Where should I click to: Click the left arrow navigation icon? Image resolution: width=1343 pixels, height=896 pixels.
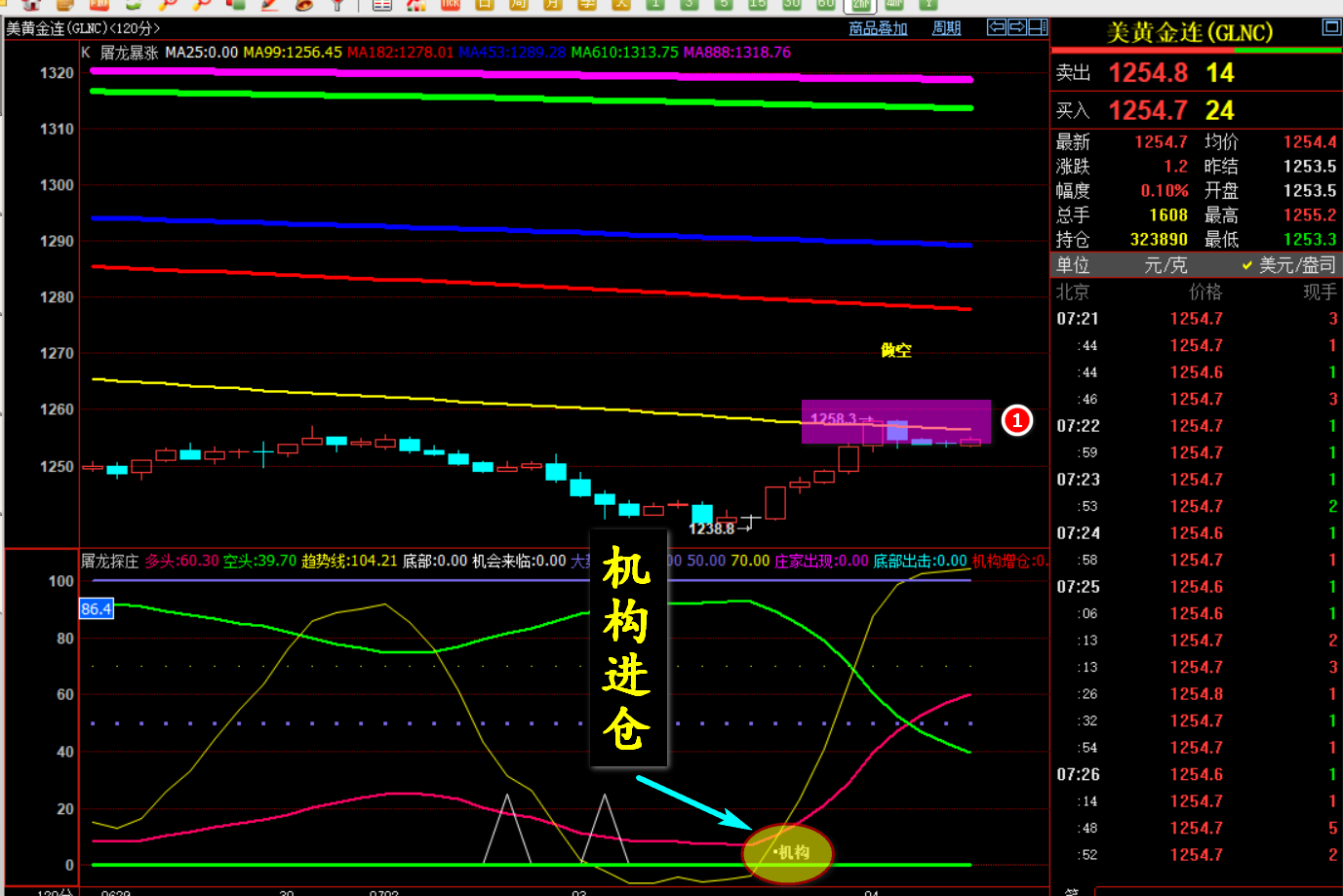coord(997,27)
